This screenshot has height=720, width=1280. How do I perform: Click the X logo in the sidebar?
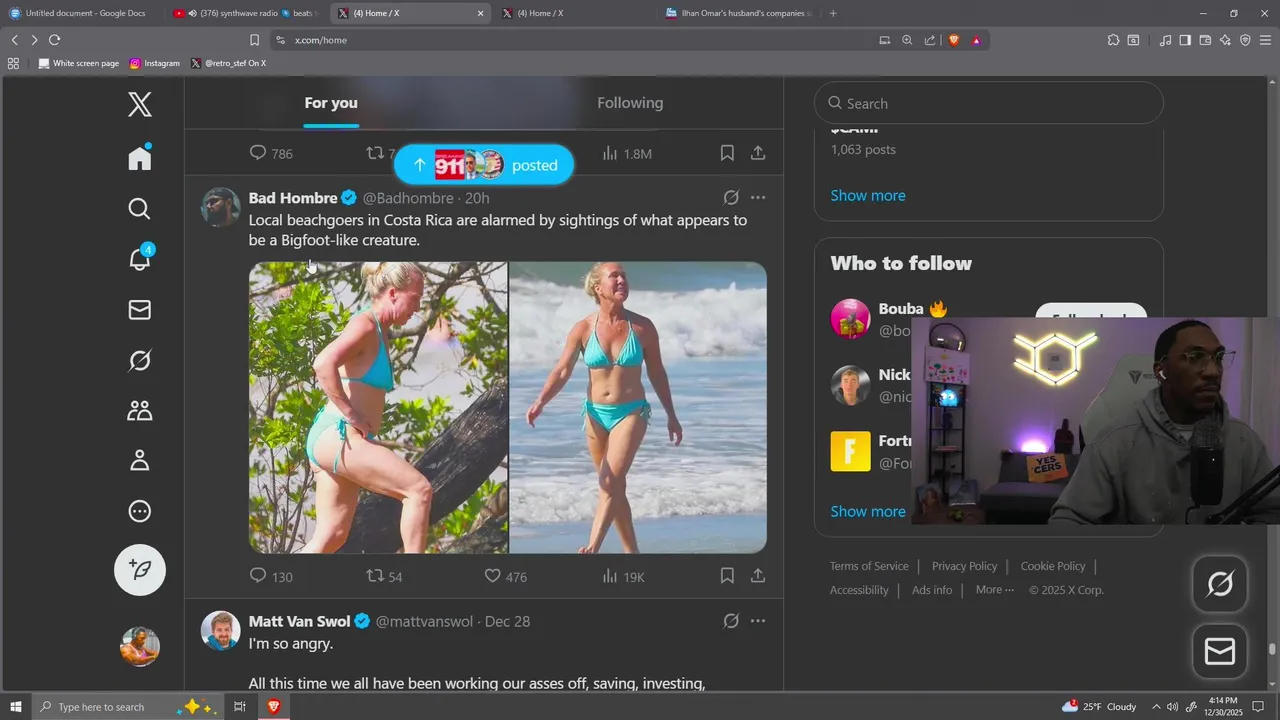point(140,104)
